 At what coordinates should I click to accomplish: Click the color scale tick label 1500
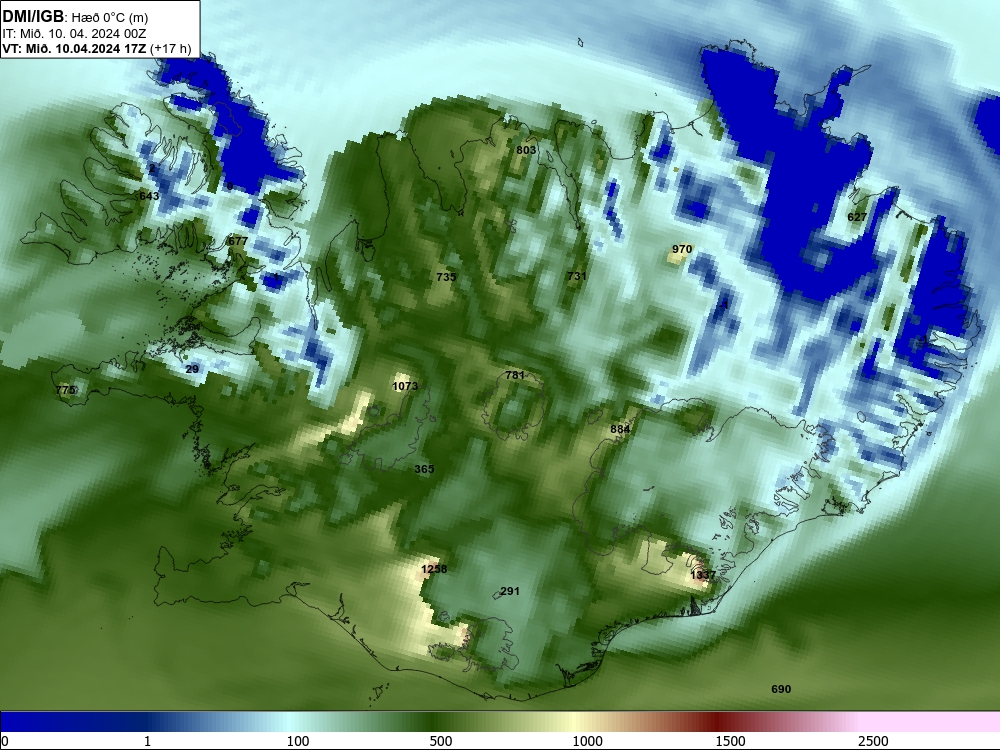tap(730, 741)
